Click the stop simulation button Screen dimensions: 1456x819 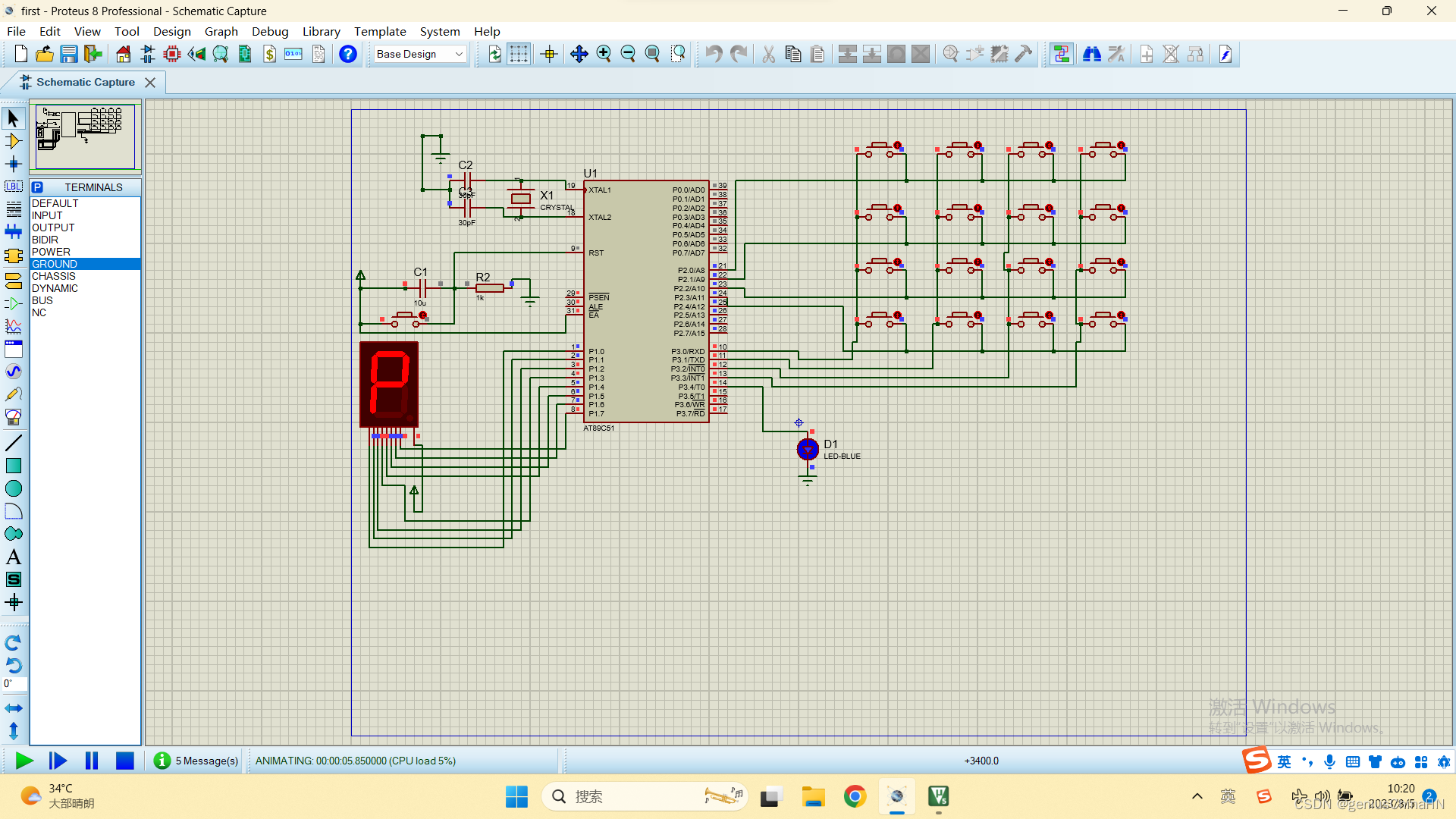[x=126, y=761]
